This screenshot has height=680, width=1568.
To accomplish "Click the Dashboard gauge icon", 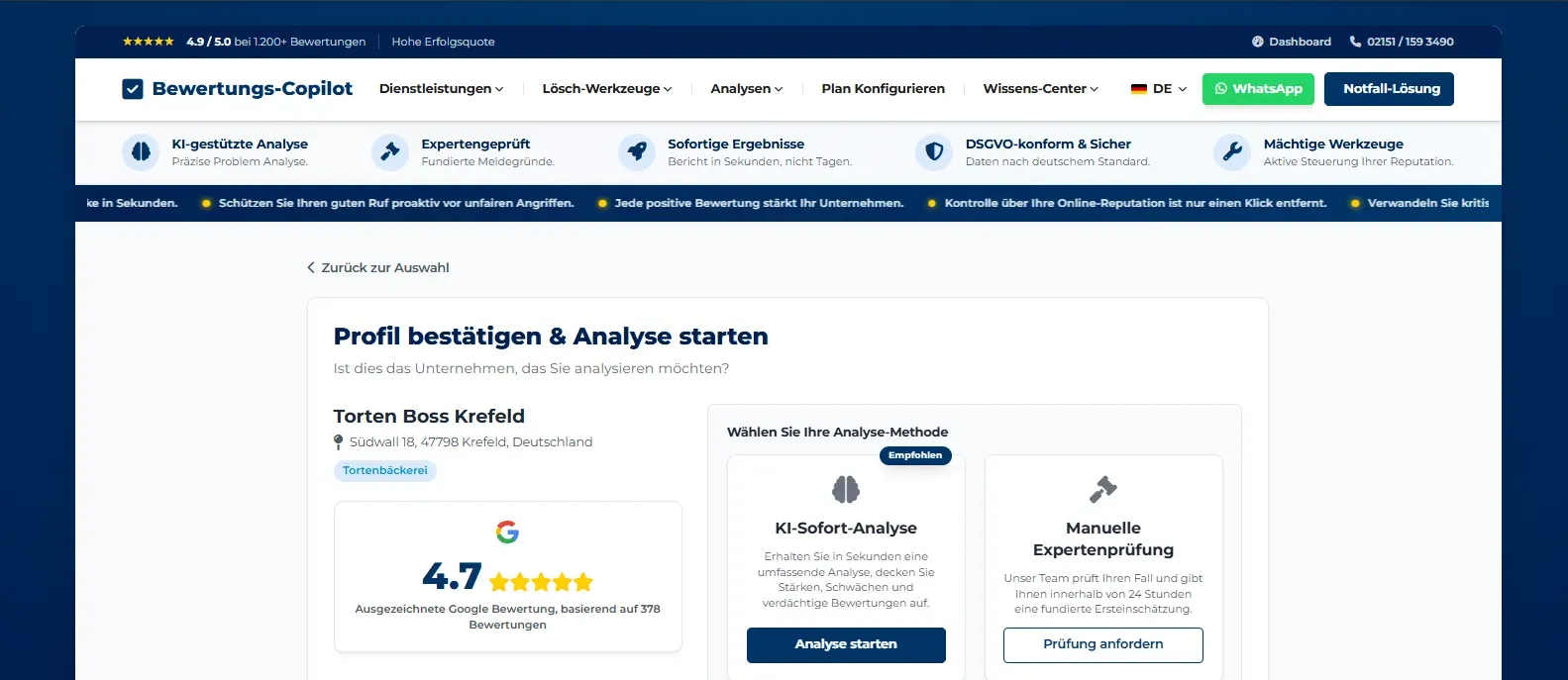I will point(1258,42).
